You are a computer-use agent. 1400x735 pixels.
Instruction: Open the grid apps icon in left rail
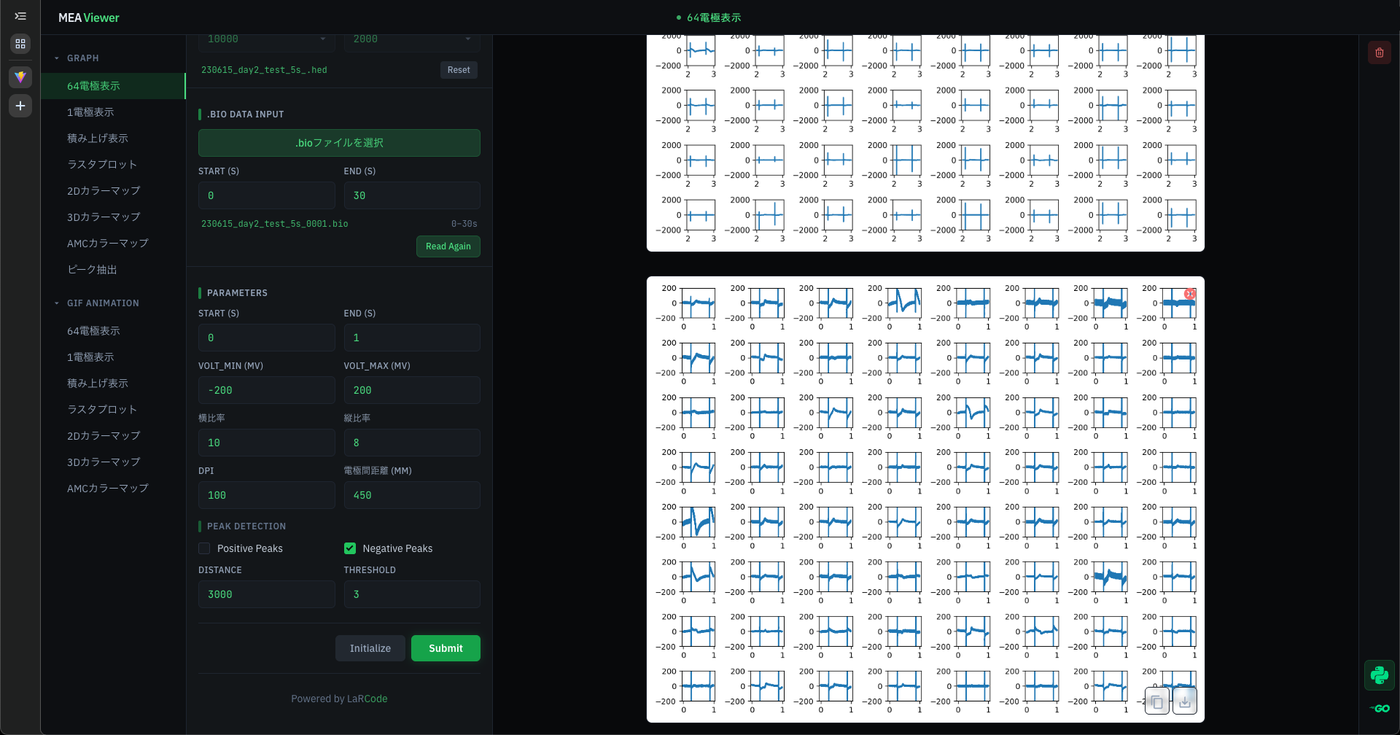(x=20, y=44)
